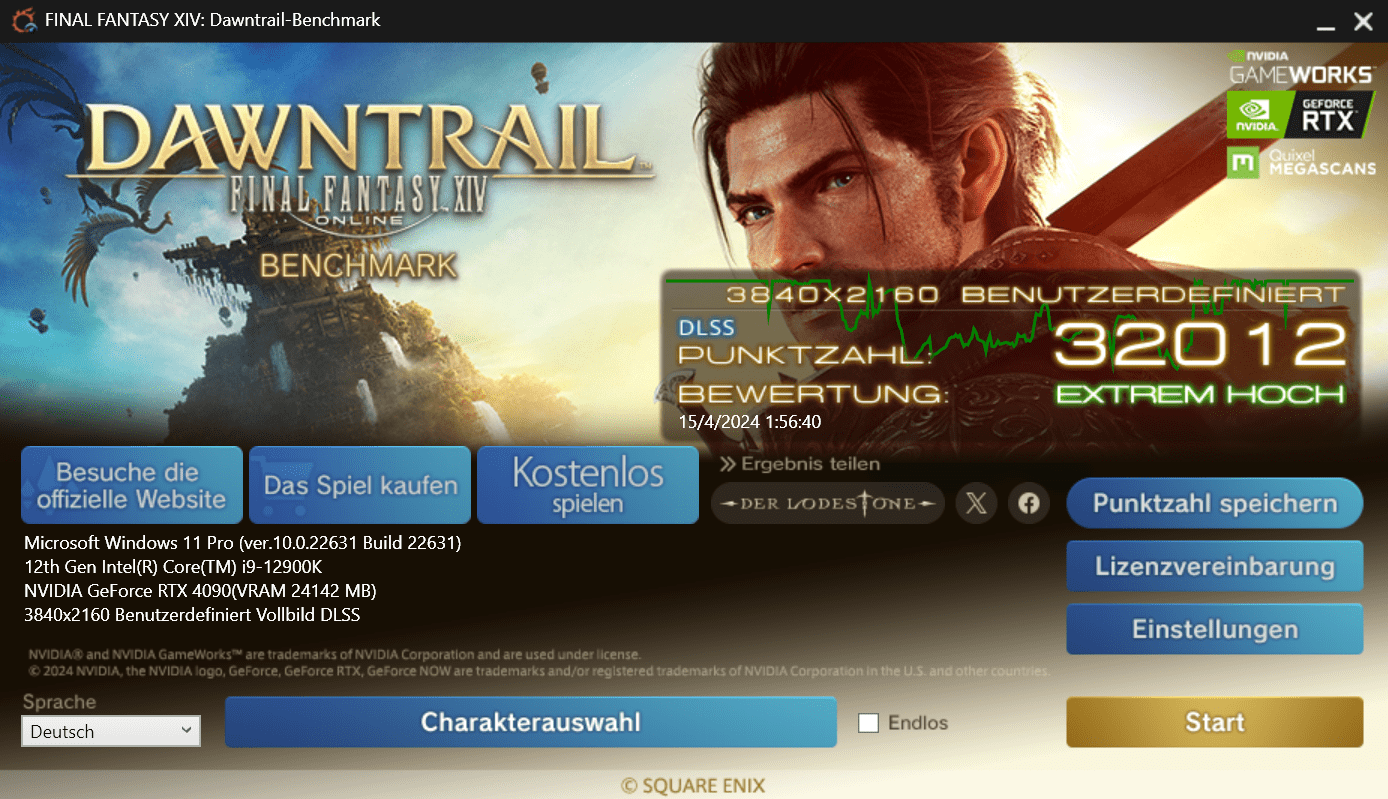The height and width of the screenshot is (799, 1388).
Task: Click the Dawntrail Final Fantasy XIV logo
Action: 370,188
